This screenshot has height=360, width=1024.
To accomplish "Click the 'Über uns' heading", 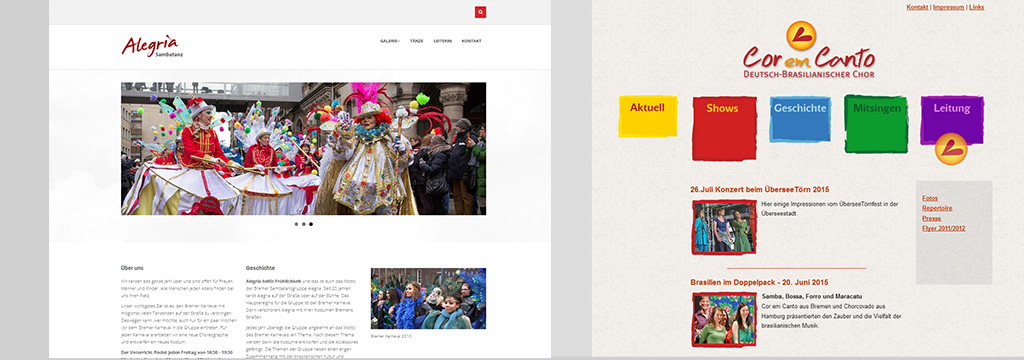I will [132, 268].
